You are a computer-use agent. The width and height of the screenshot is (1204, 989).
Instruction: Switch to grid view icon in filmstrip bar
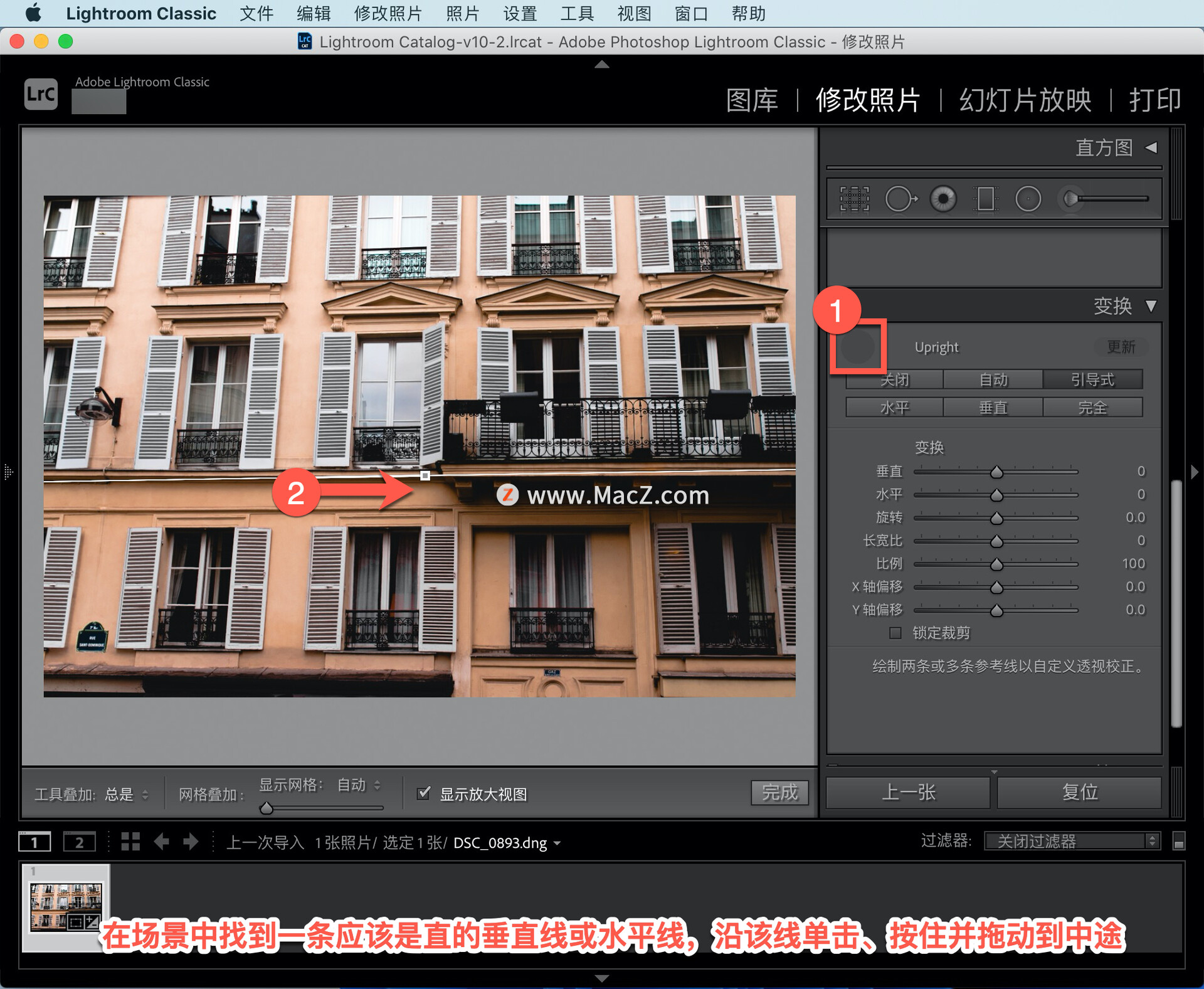coord(130,842)
